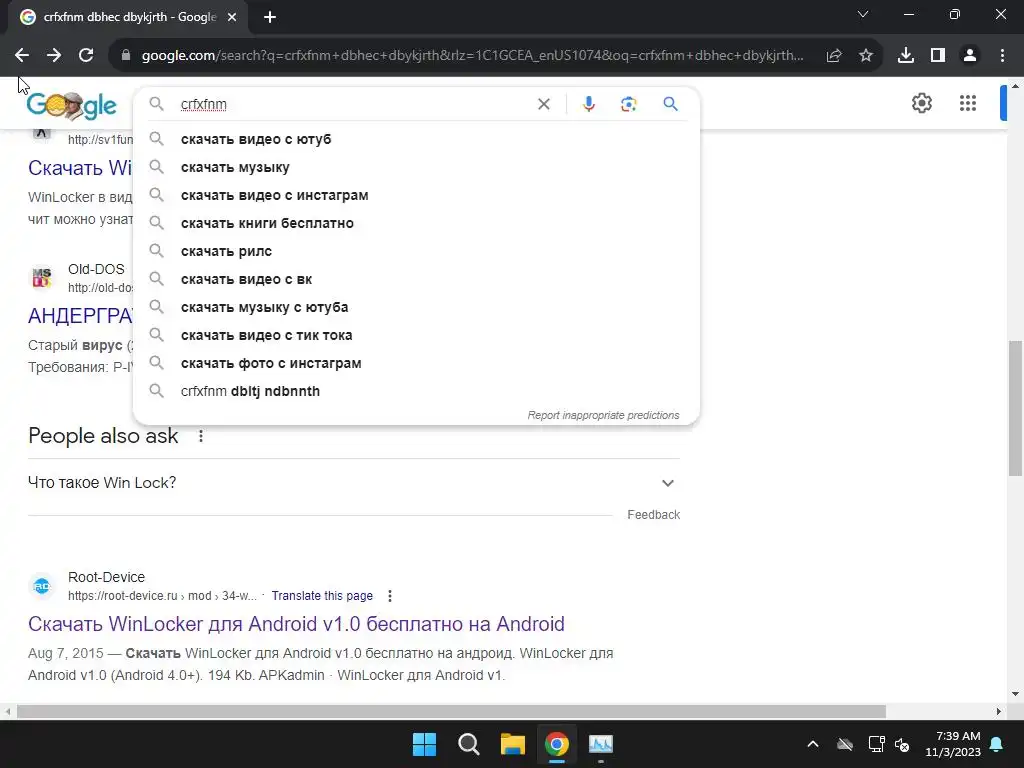The image size is (1024, 768).
Task: Select suggestion скачать музыку
Action: click(x=416, y=167)
